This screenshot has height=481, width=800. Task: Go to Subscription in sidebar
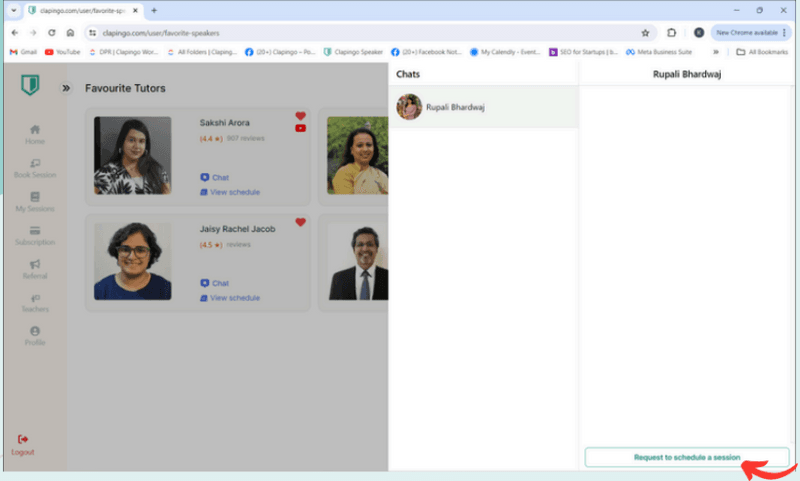click(35, 232)
